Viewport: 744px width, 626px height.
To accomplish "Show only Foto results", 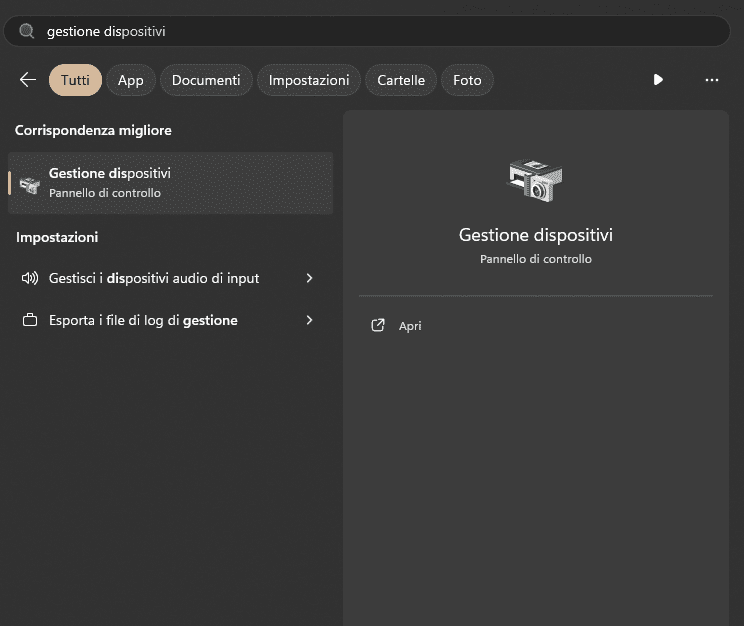I will click(467, 80).
